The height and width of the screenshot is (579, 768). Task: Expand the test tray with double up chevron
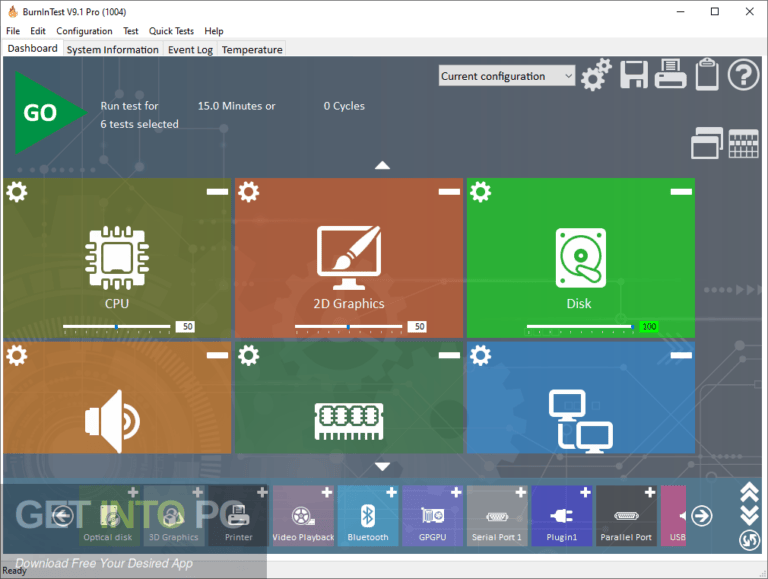749,492
